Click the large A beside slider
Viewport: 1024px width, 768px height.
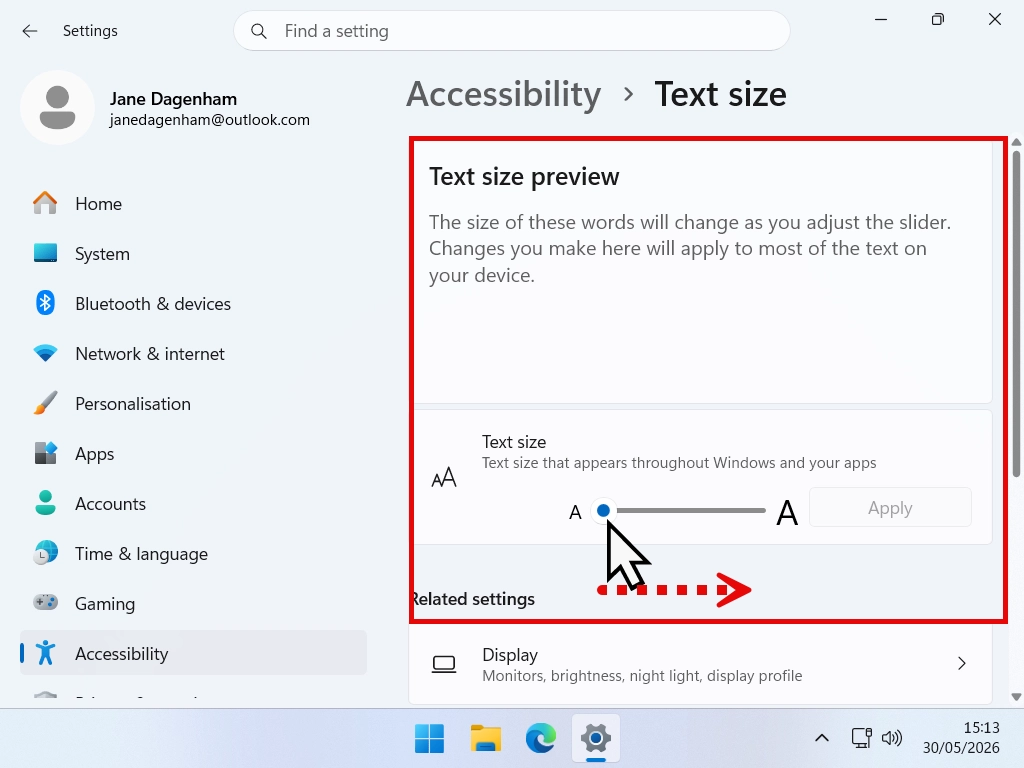pos(787,513)
